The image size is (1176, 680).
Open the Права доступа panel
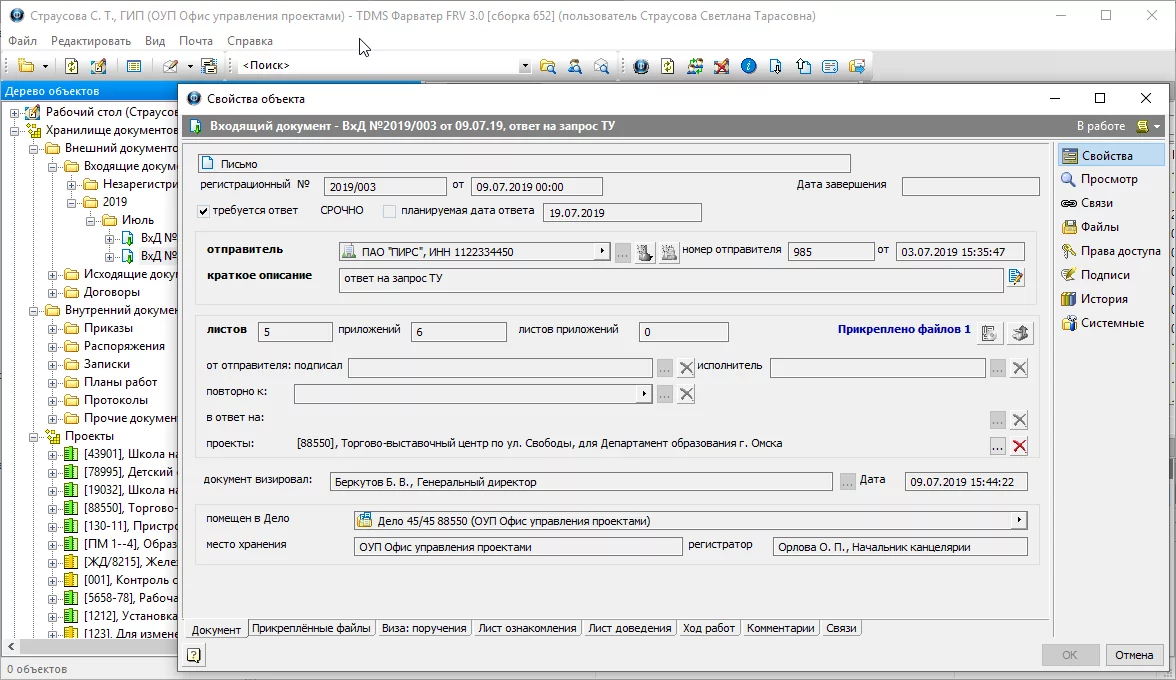1119,251
